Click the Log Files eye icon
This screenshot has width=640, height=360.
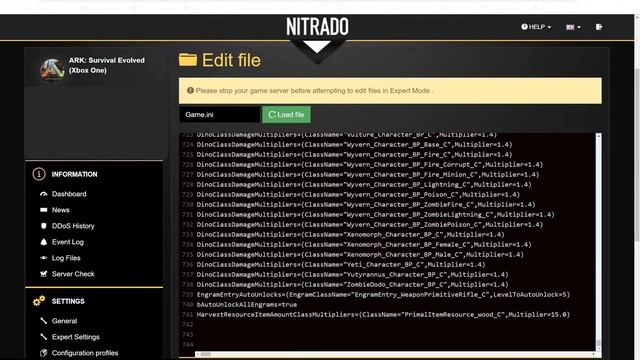click(x=44, y=258)
